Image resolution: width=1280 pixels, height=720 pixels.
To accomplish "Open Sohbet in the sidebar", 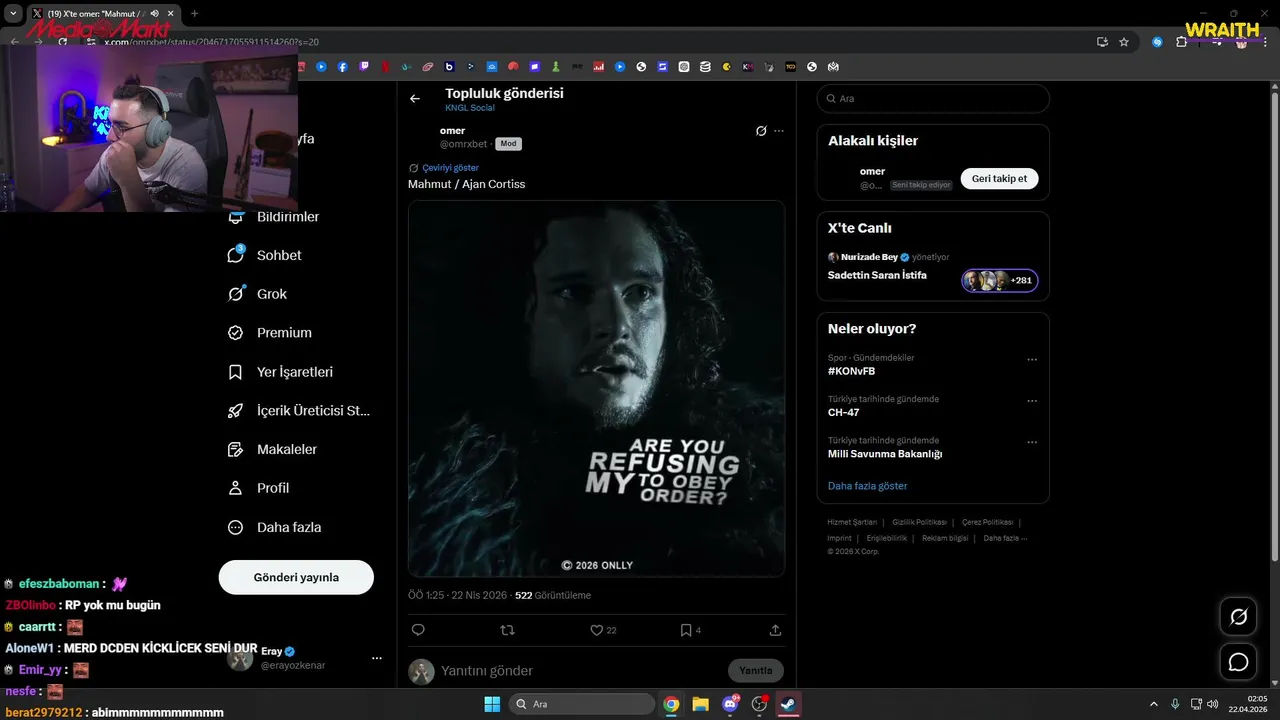I will pos(265,255).
